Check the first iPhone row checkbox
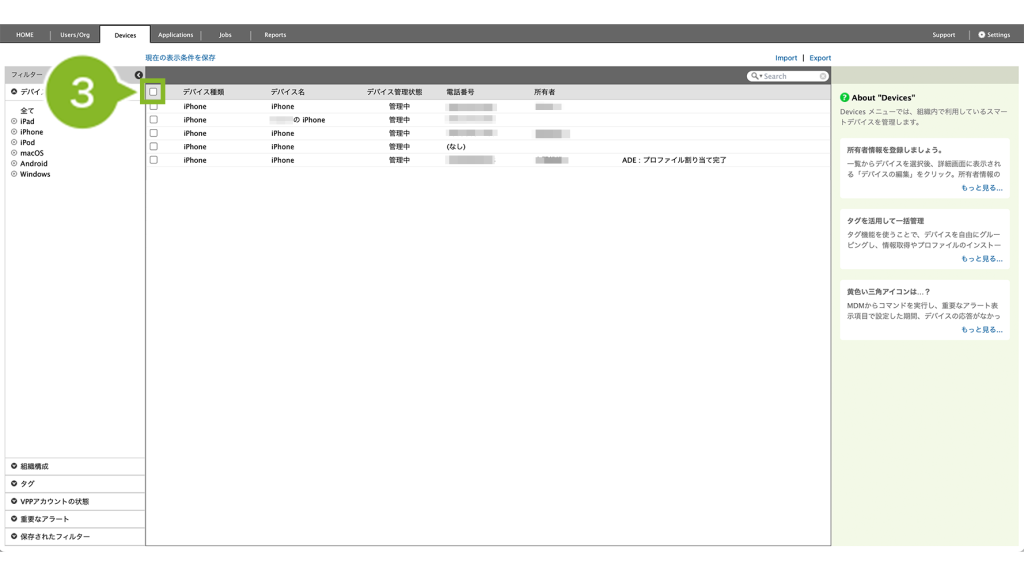This screenshot has width=1024, height=576. pos(153,106)
